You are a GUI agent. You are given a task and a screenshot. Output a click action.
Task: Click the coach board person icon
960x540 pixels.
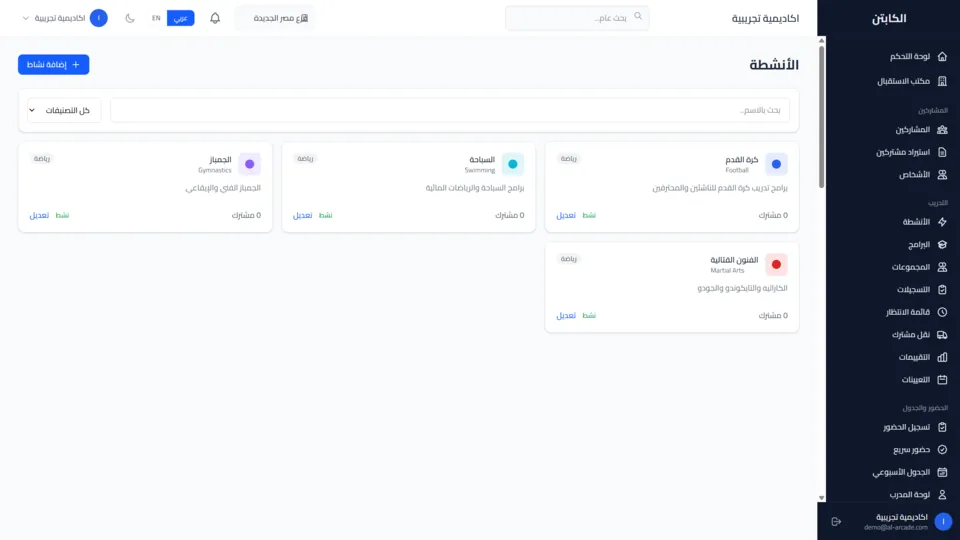coord(942,495)
